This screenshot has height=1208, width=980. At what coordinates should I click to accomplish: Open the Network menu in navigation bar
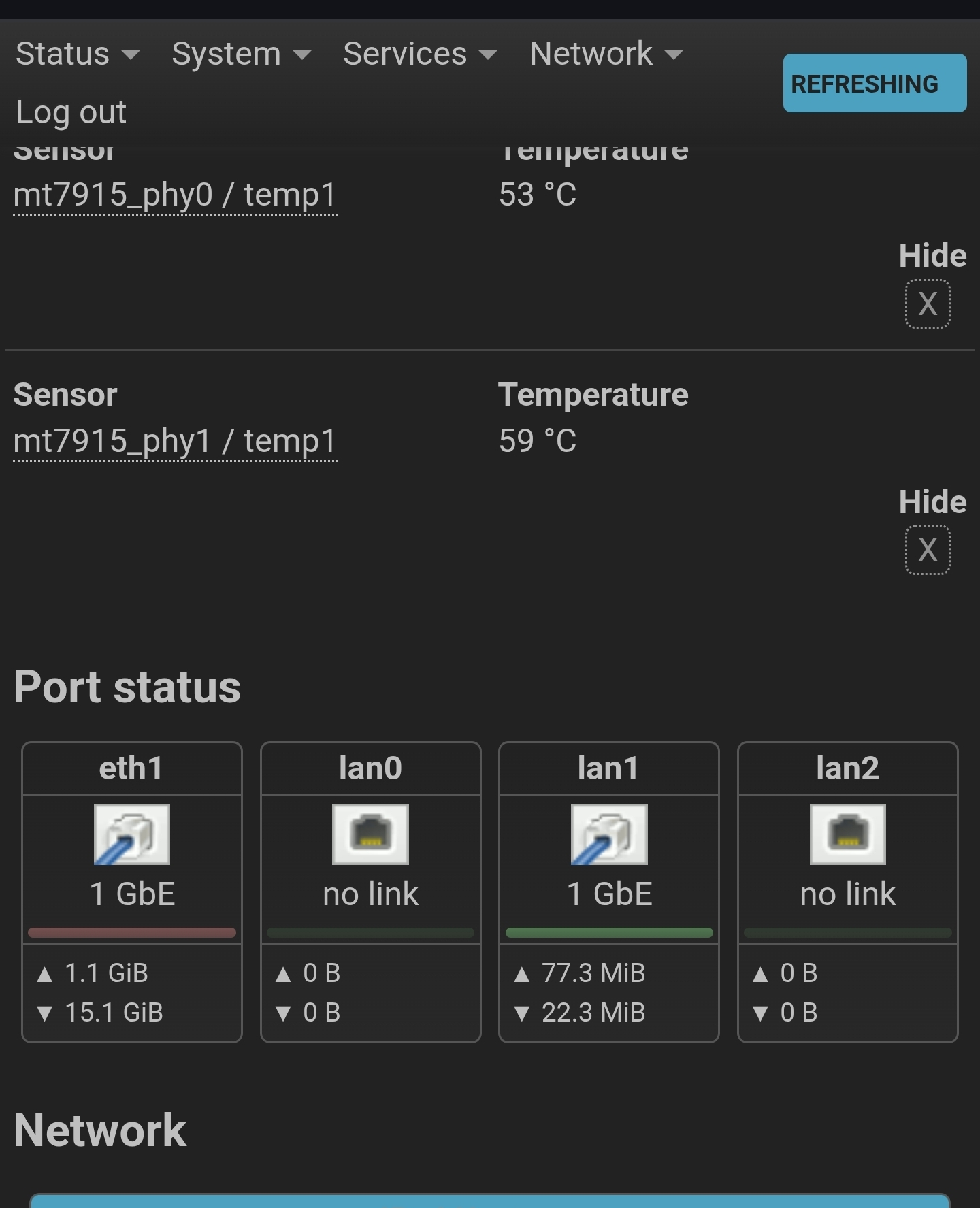tap(606, 53)
